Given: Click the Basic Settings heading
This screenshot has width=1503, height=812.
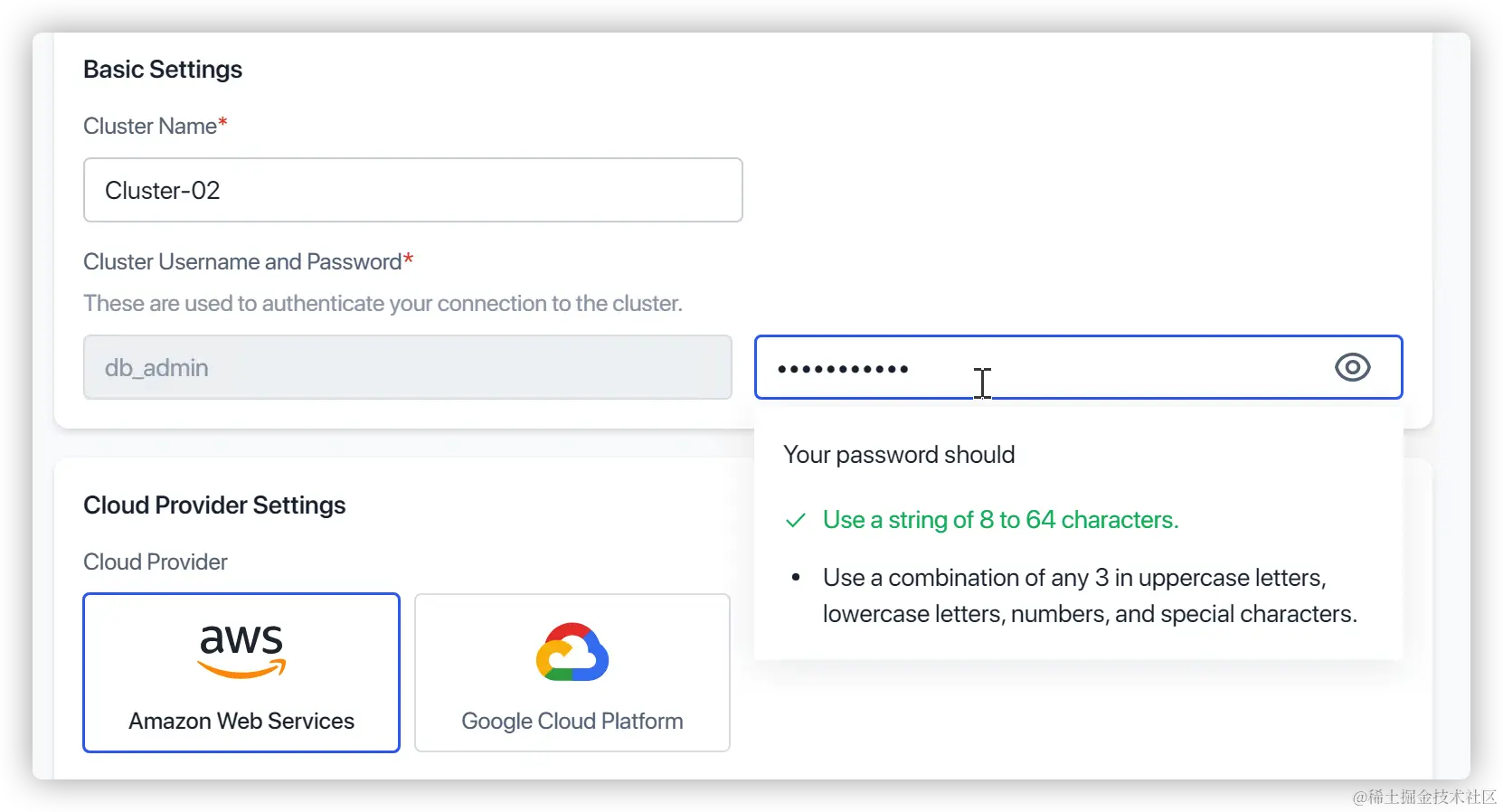Looking at the screenshot, I should pyautogui.click(x=163, y=70).
